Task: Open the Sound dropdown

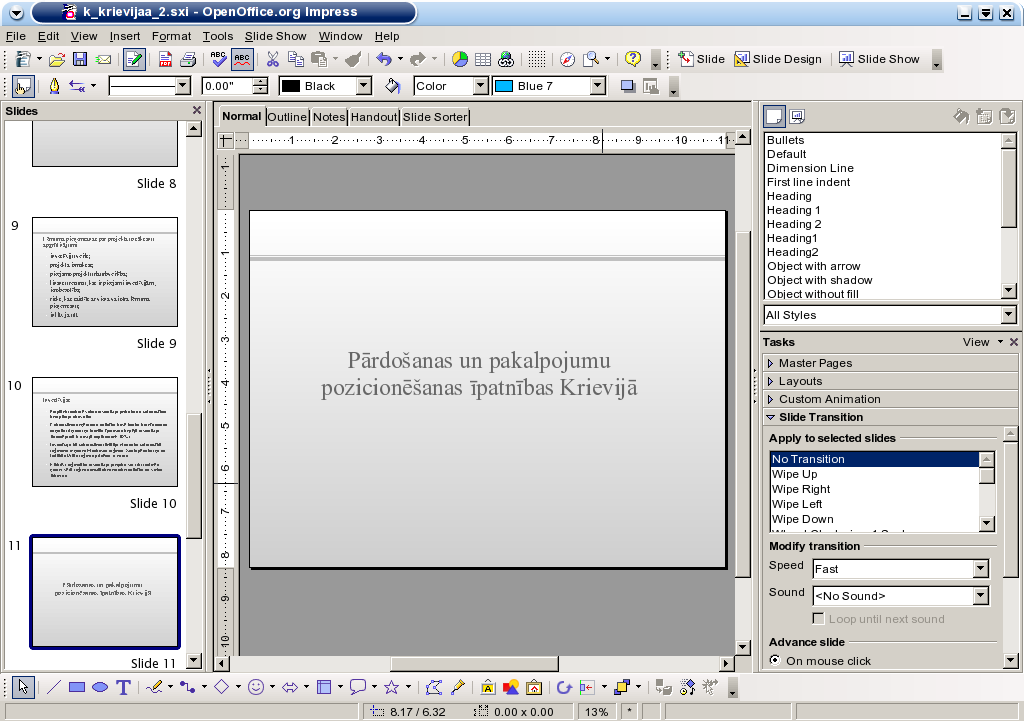Action: click(x=980, y=596)
